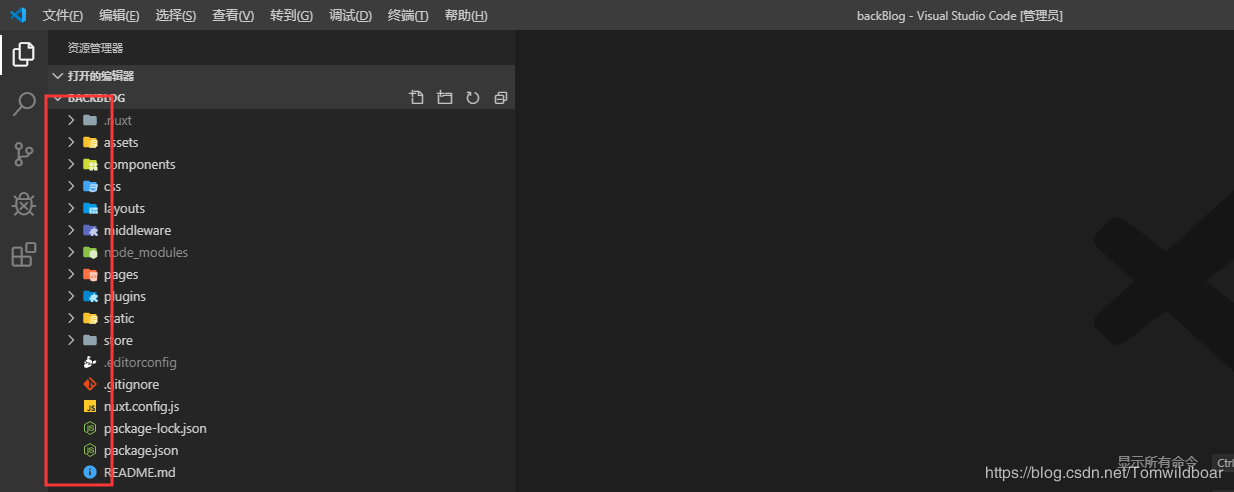Select the README.md file name

139,472
